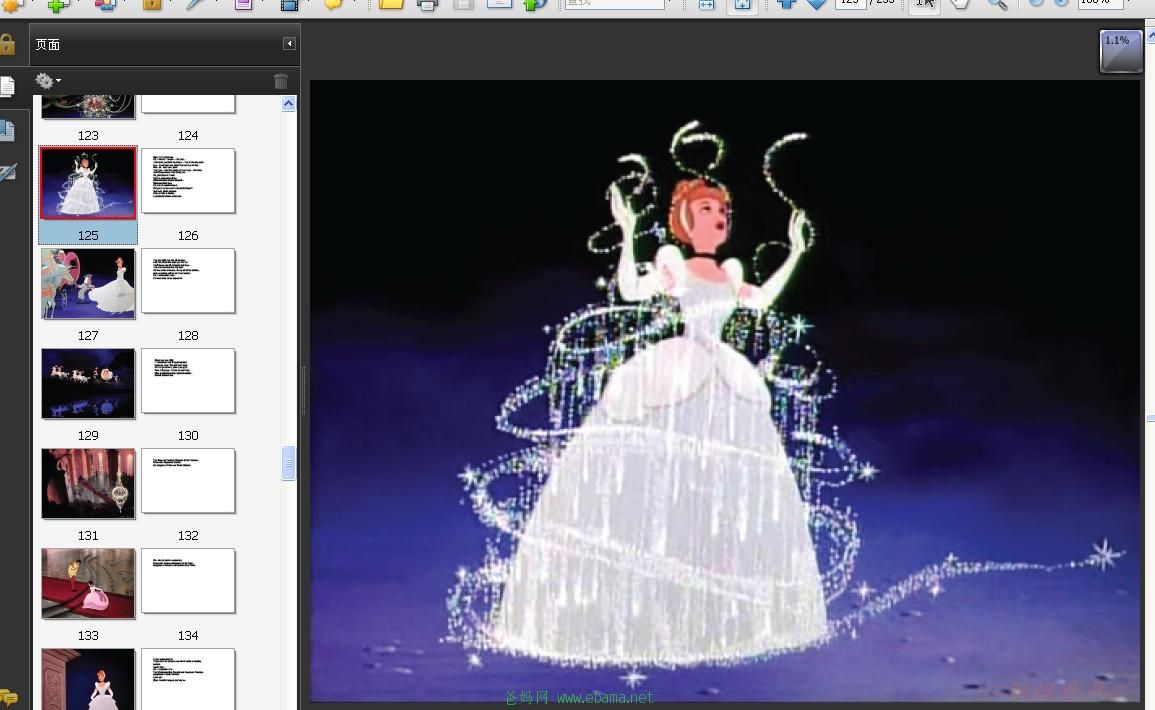
Task: Select the text selection cursor tool
Action: point(924,5)
